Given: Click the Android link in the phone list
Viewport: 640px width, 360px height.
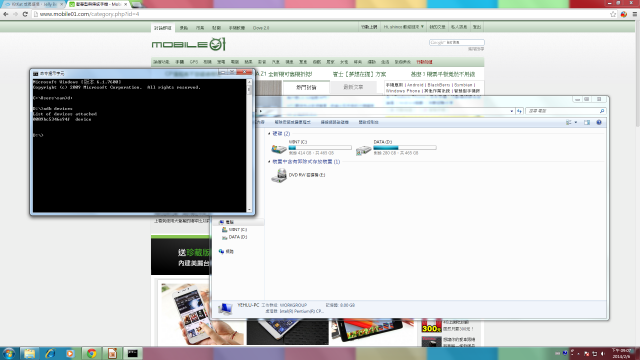Looking at the screenshot, I should click(415, 85).
